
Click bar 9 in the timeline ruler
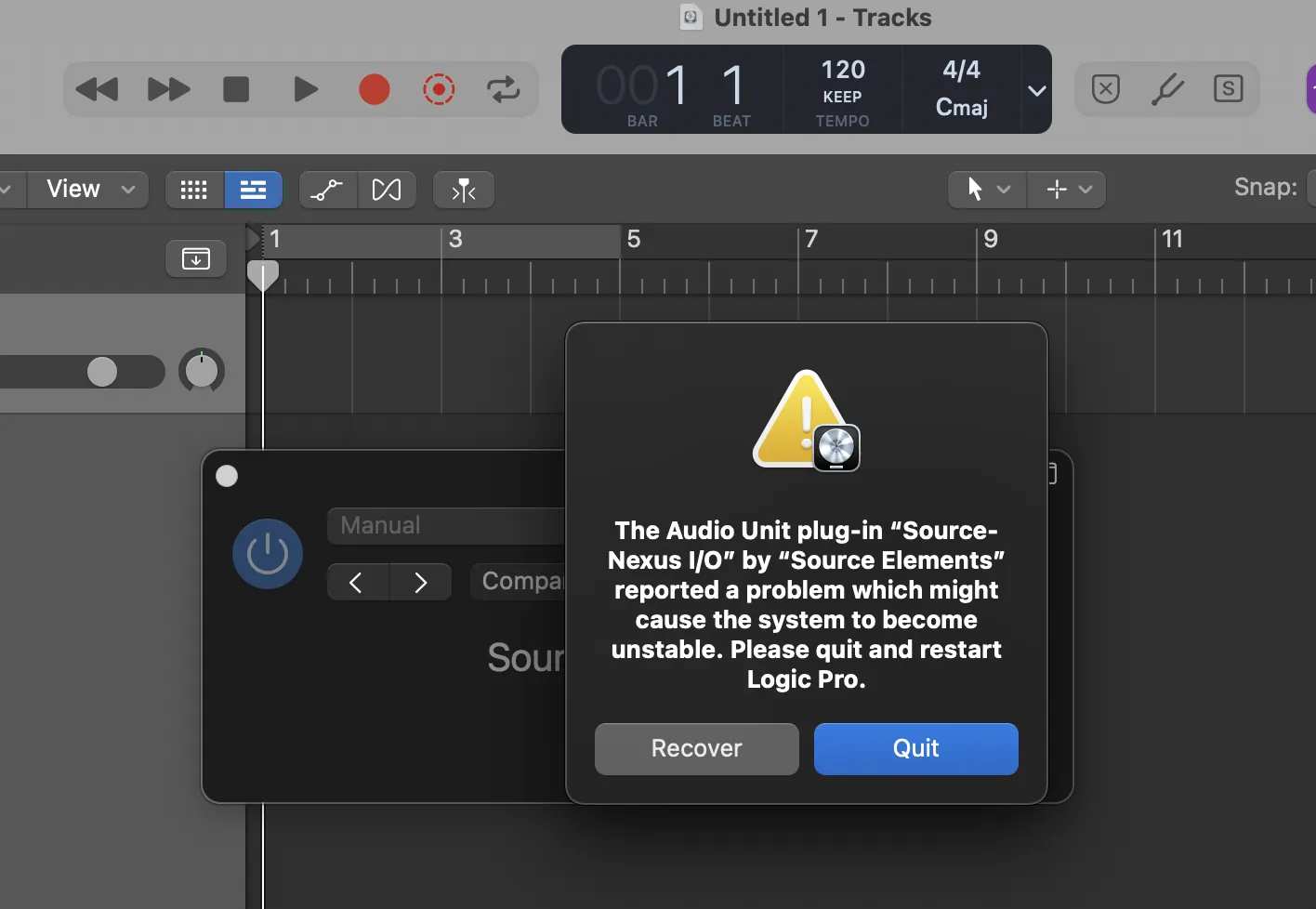click(x=991, y=240)
